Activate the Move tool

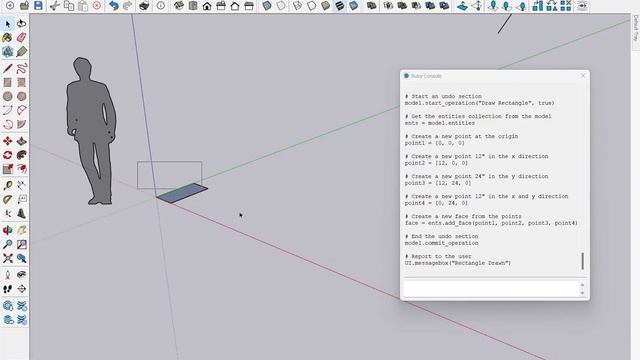pyautogui.click(x=7, y=141)
